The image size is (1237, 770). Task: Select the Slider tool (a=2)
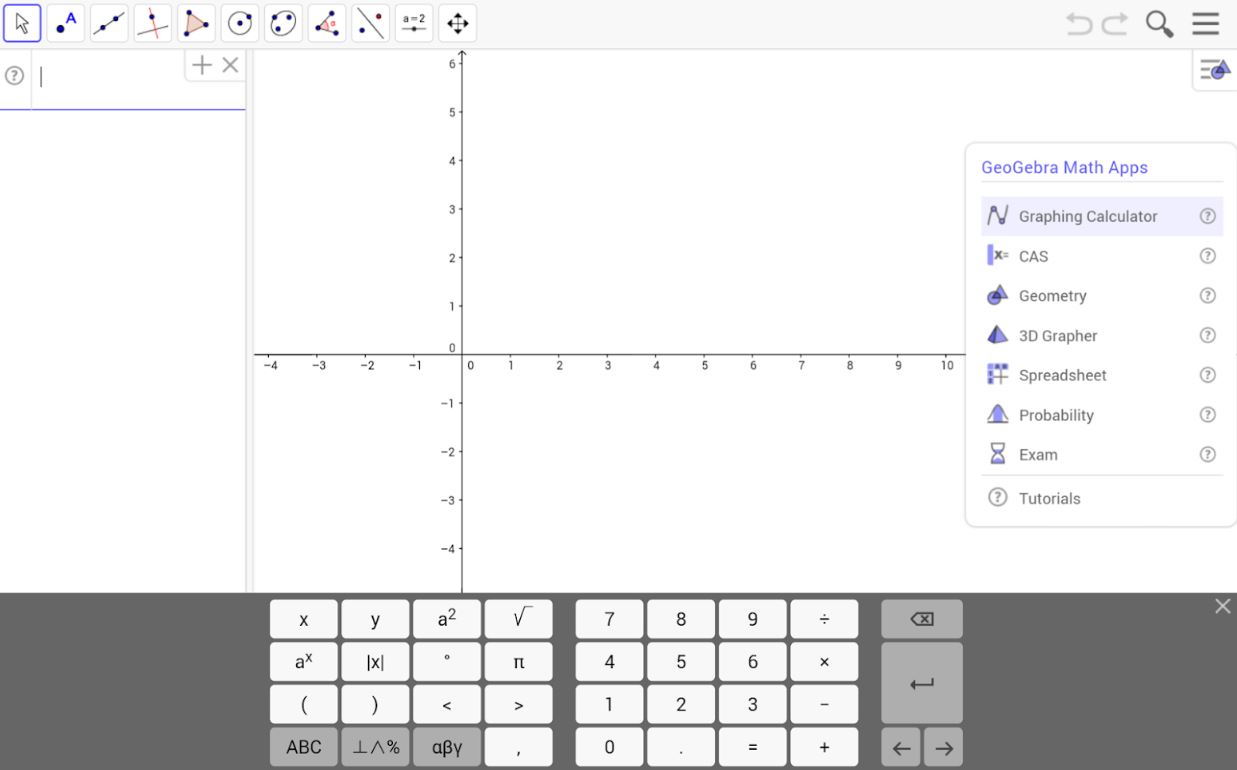tap(414, 23)
